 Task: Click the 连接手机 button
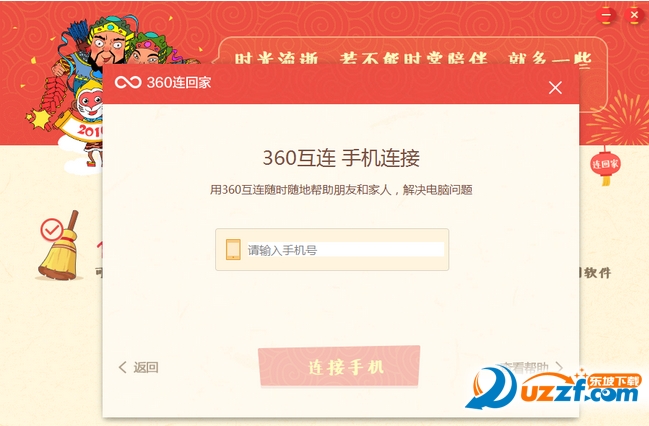[339, 366]
